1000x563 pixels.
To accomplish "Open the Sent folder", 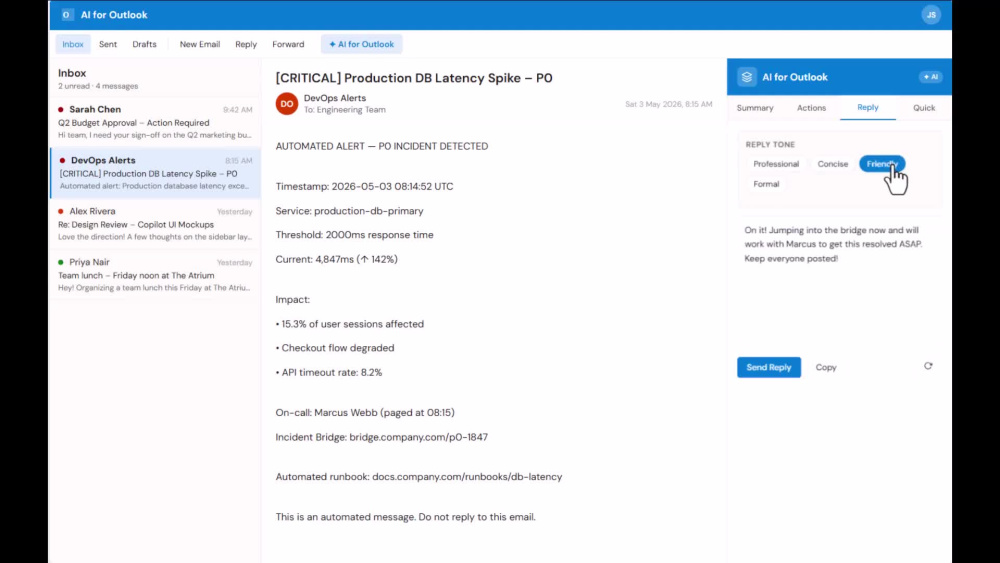I will tap(108, 44).
